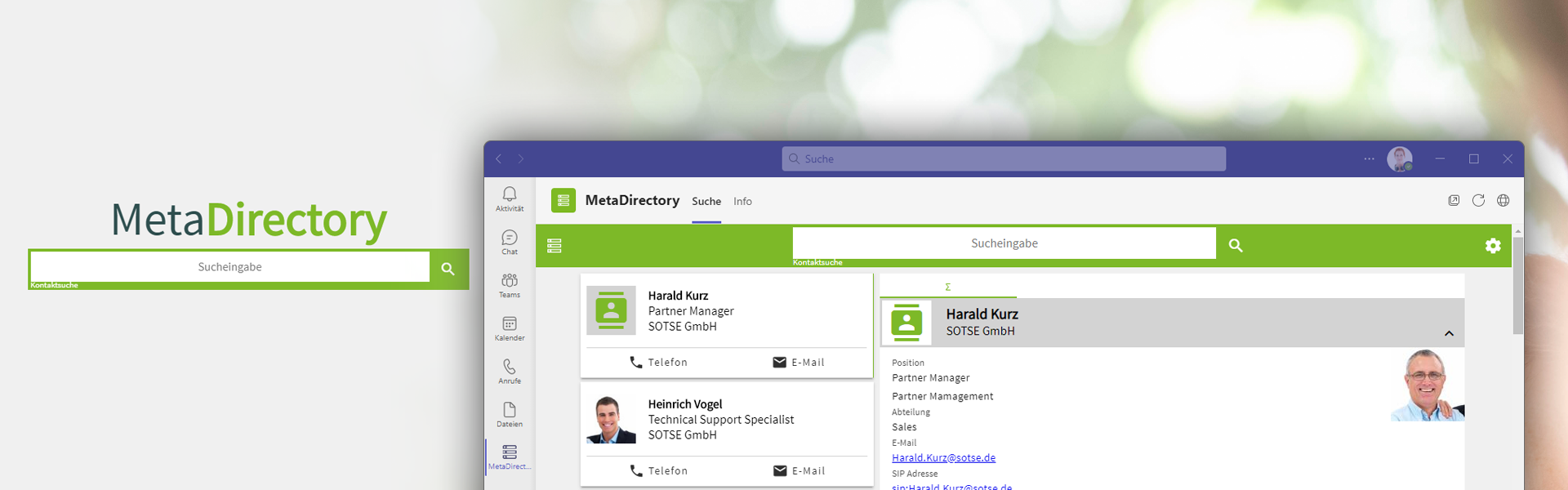Open Chat in Teams sidebar

coord(510,242)
